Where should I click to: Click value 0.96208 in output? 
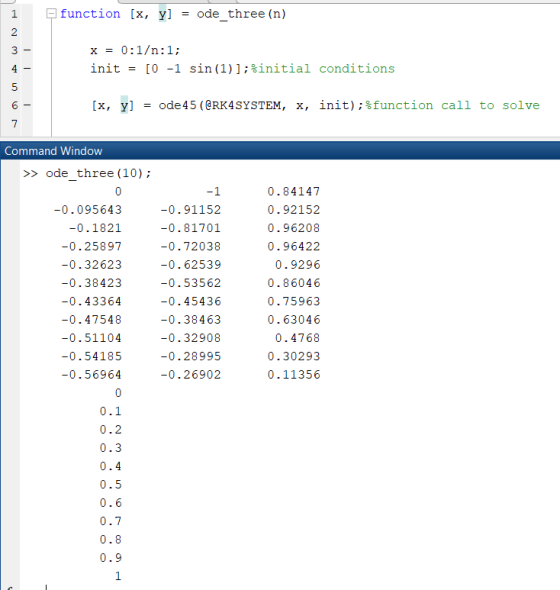coord(294,228)
